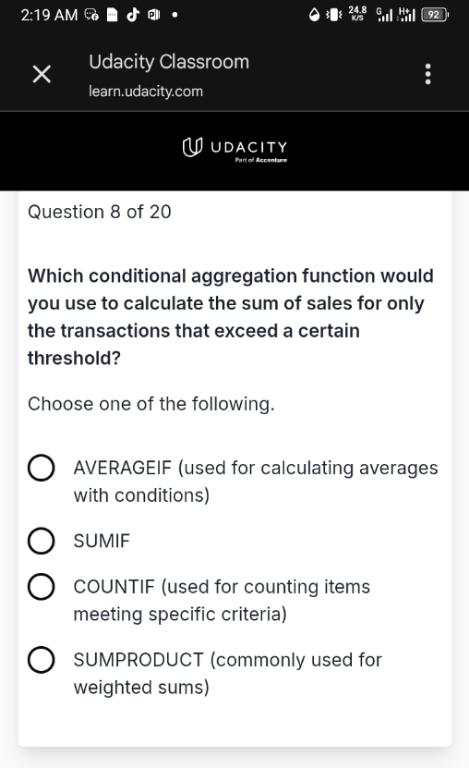Tap the 2:19 AM clock
Image resolution: width=469 pixels, height=768 pixels.
point(49,15)
